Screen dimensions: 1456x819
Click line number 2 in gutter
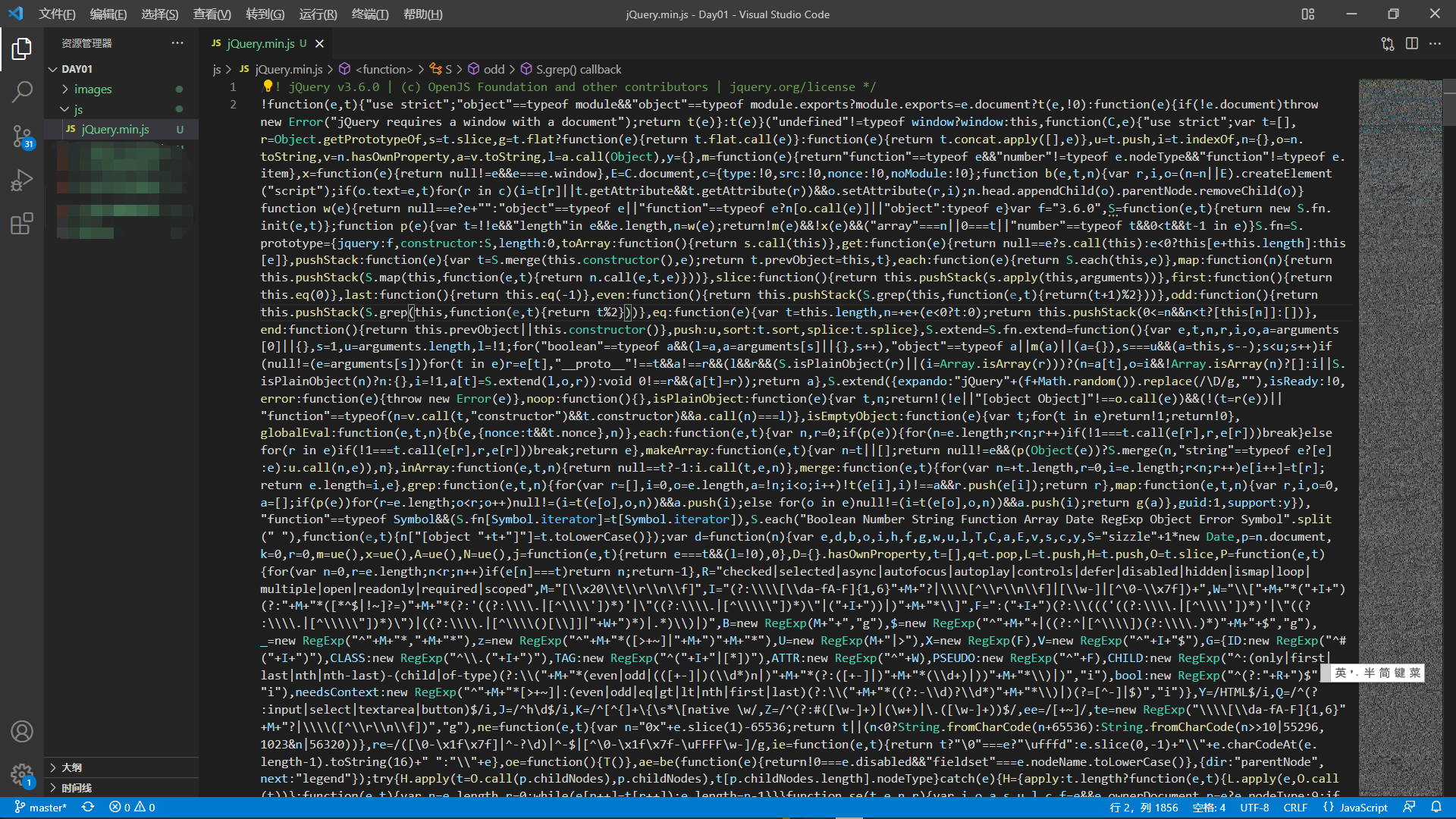pyautogui.click(x=233, y=105)
